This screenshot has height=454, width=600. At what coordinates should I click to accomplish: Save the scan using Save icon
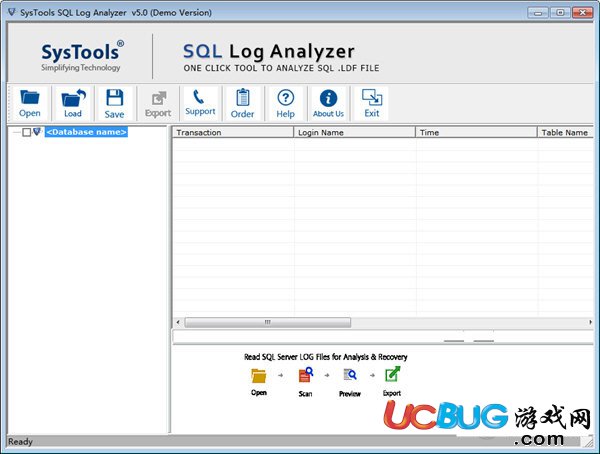[114, 103]
